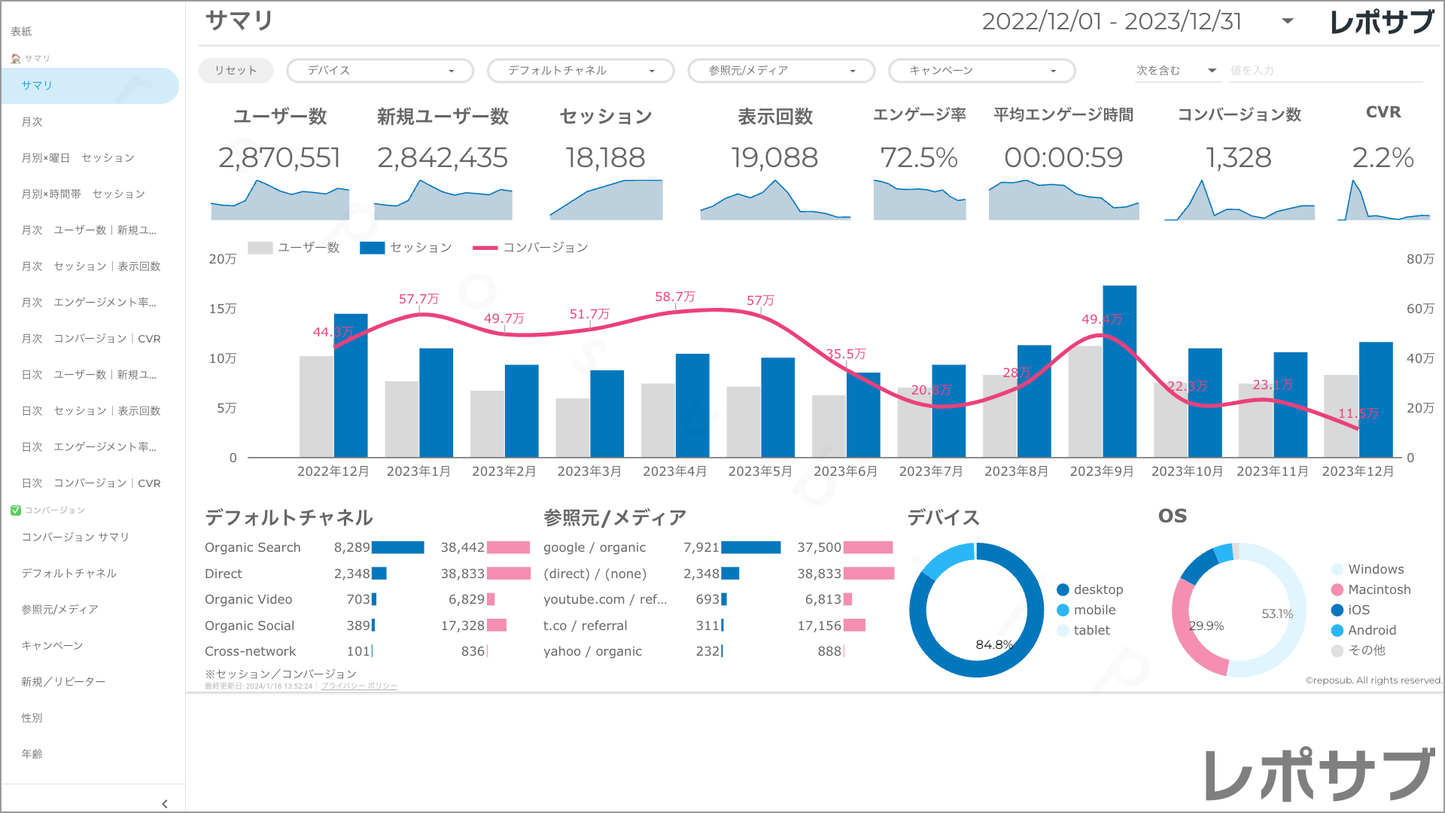Open the デバイス filter dropdown
The image size is (1445, 813).
click(x=379, y=71)
